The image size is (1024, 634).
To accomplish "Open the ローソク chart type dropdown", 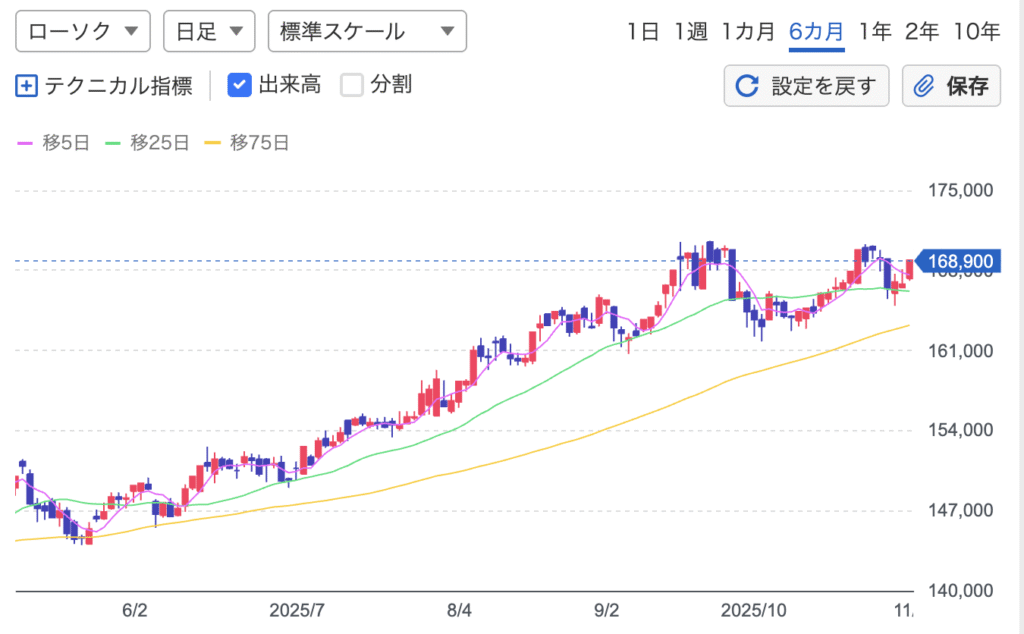I will point(83,31).
